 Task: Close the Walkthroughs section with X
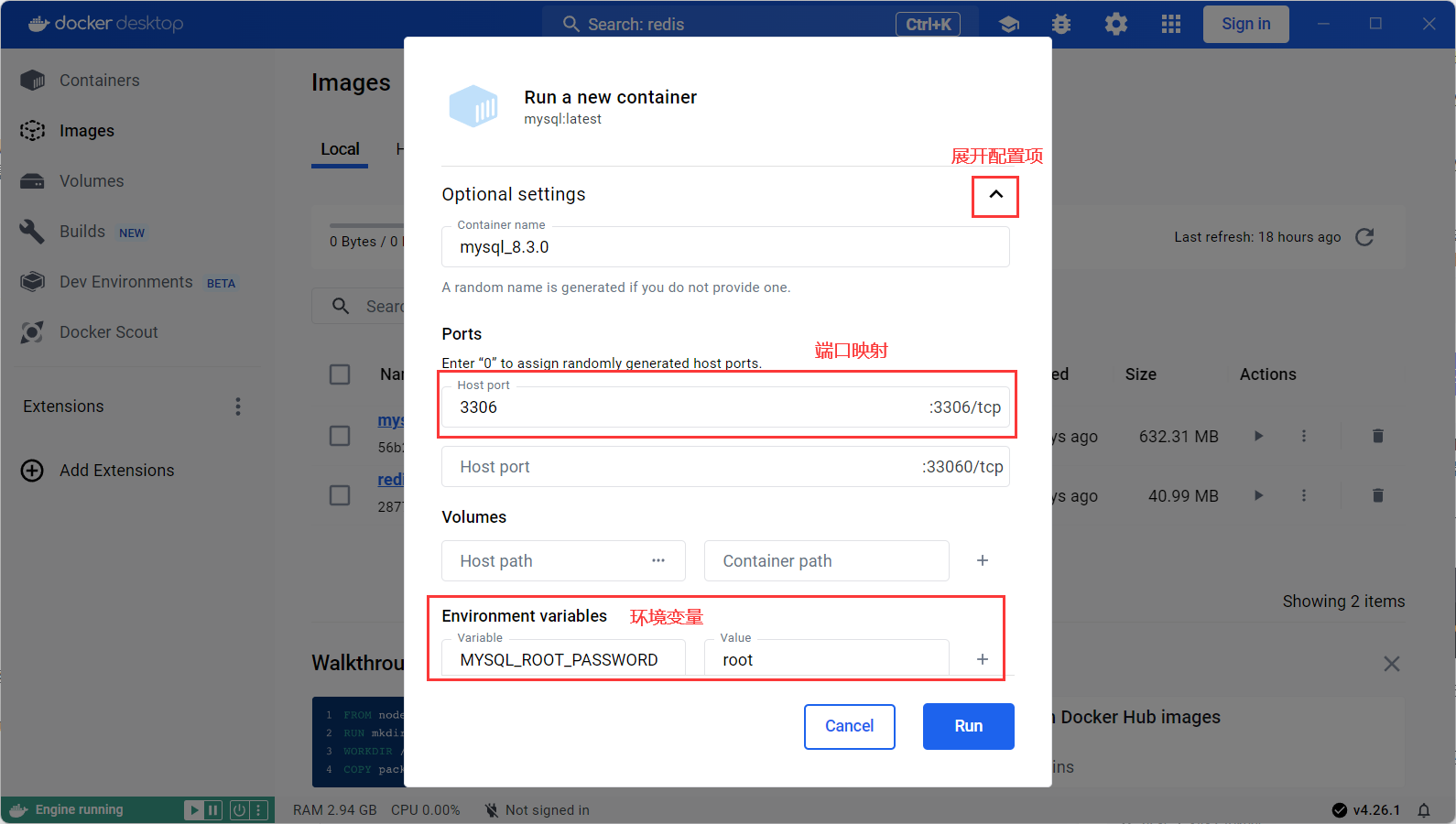(1392, 664)
